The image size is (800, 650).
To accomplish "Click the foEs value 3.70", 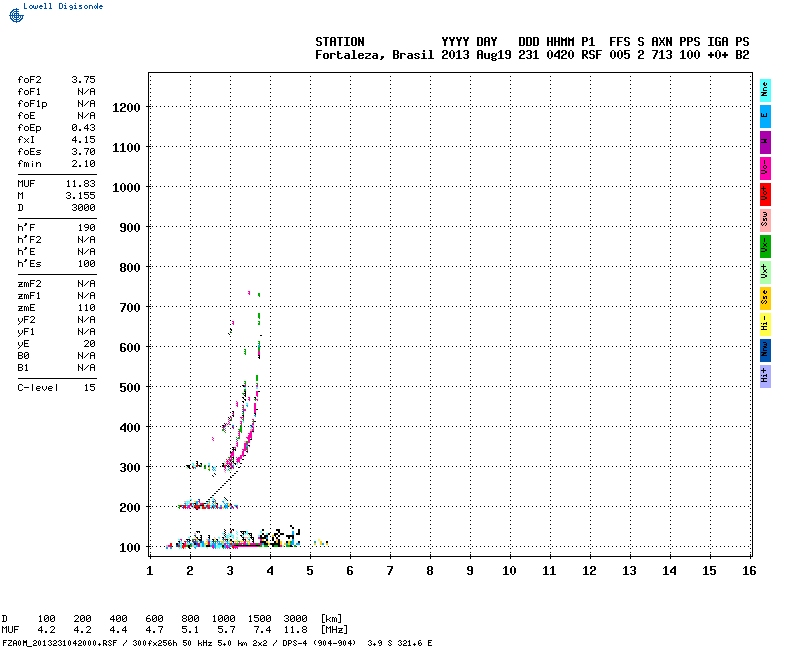I will pyautogui.click(x=83, y=152).
